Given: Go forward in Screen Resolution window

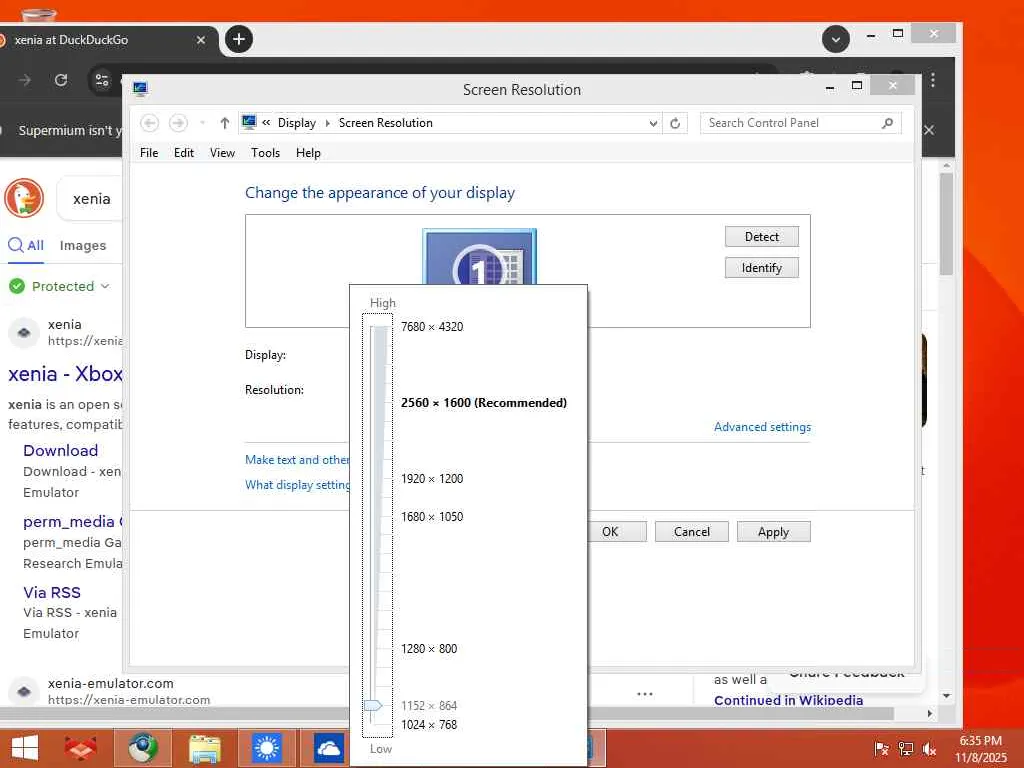Looking at the screenshot, I should [x=178, y=123].
